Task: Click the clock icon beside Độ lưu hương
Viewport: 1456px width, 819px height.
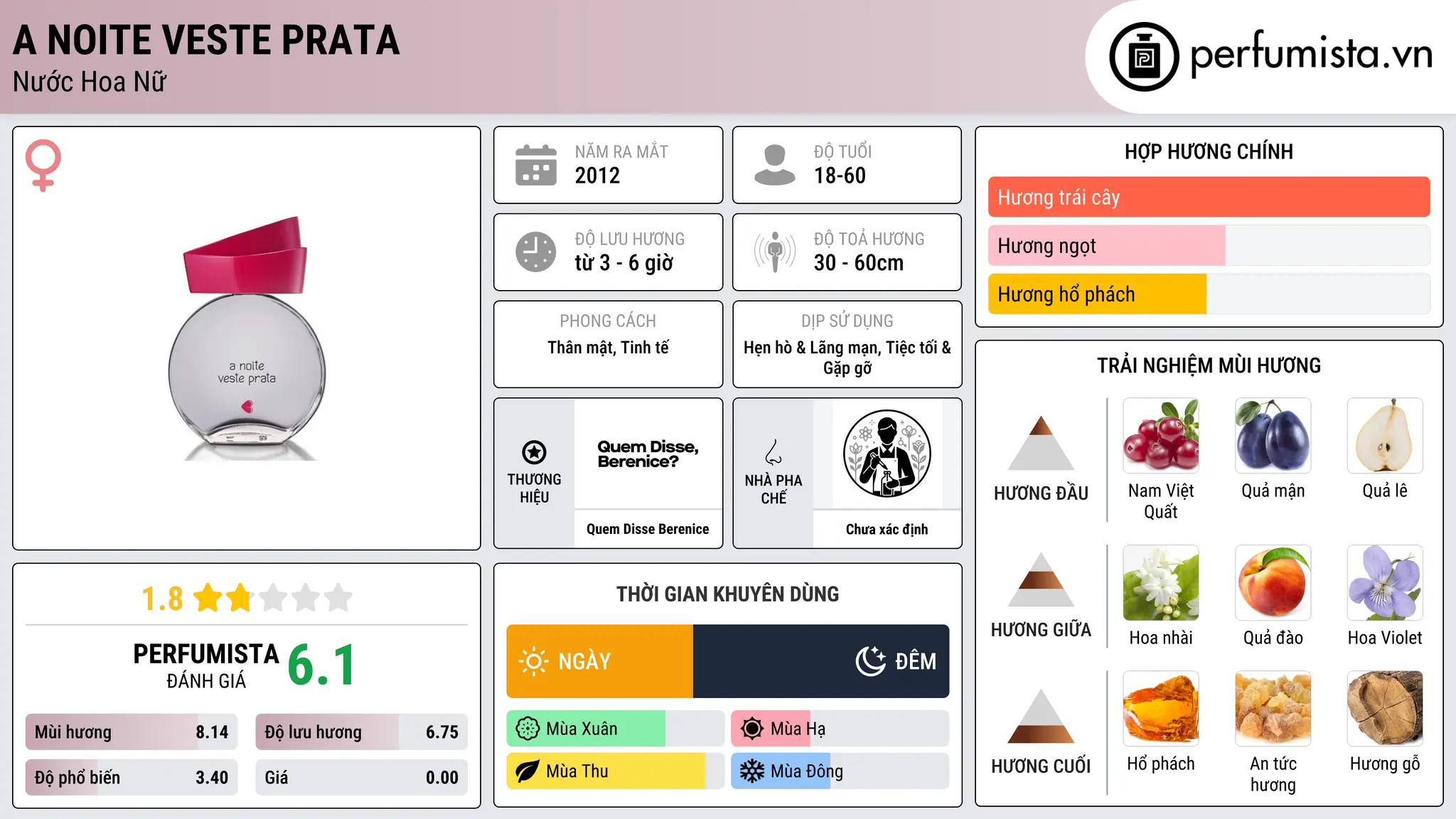Action: 536,252
